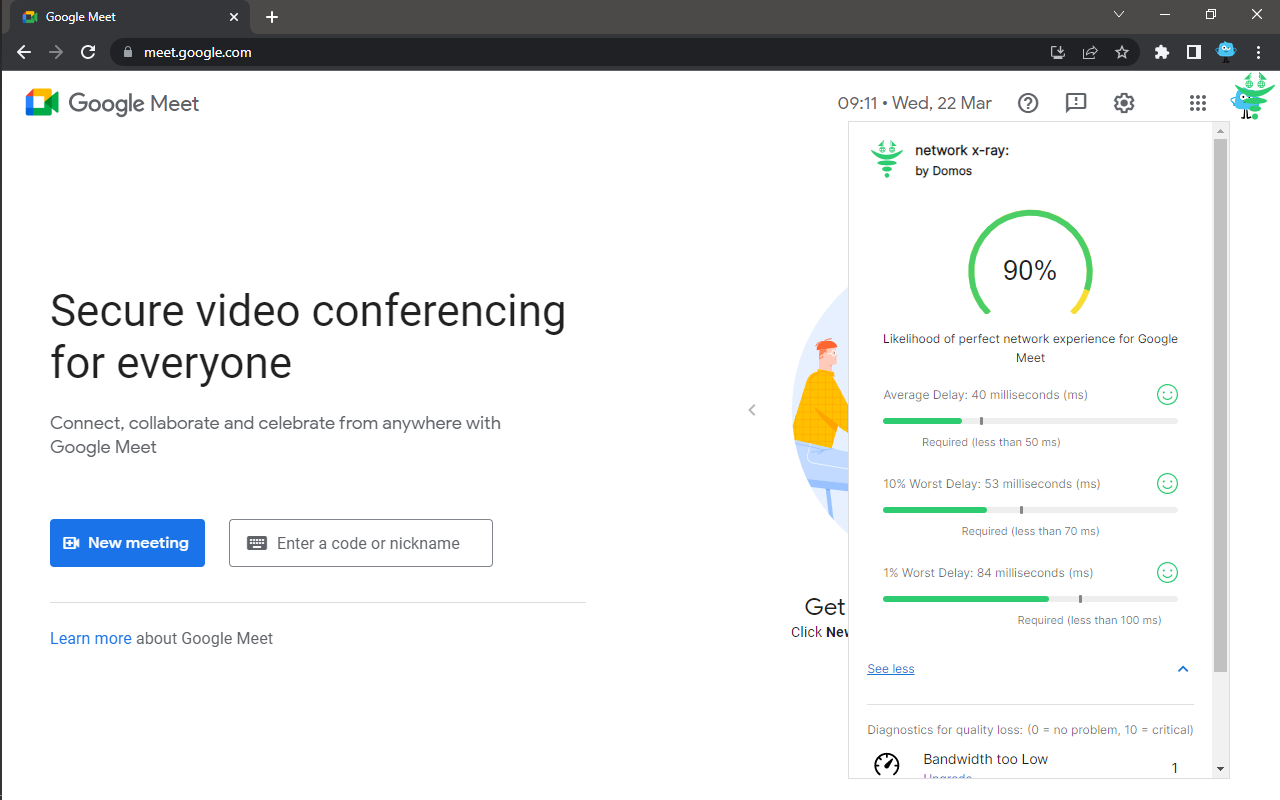Click the Diagnostics for quality loss text
The width and height of the screenshot is (1280, 800).
pos(1030,730)
